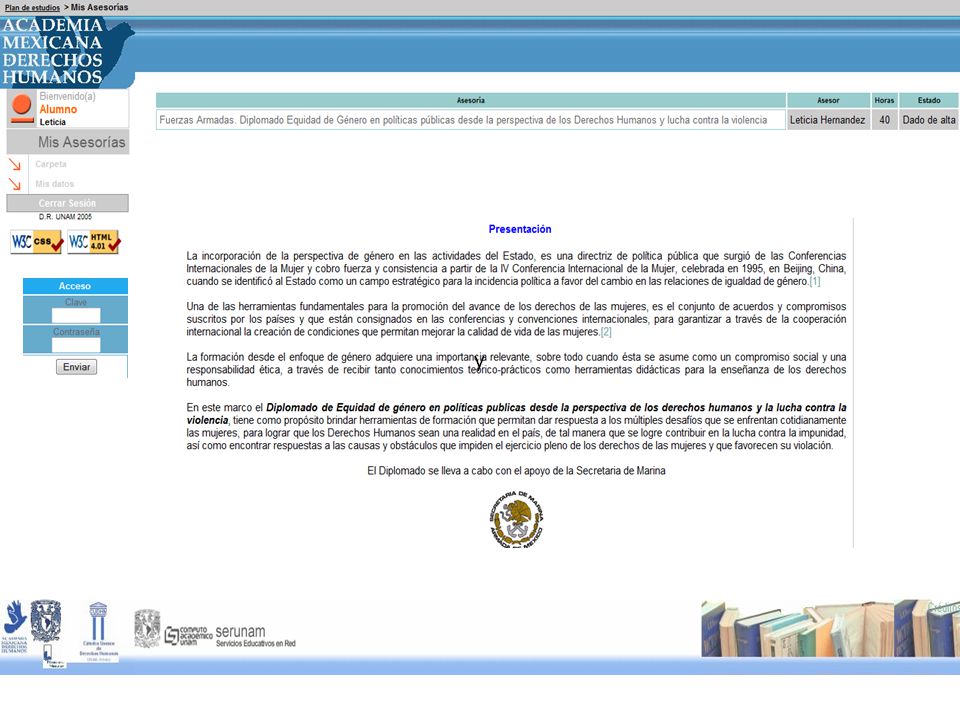Click the Presentación heading

pos(520,229)
